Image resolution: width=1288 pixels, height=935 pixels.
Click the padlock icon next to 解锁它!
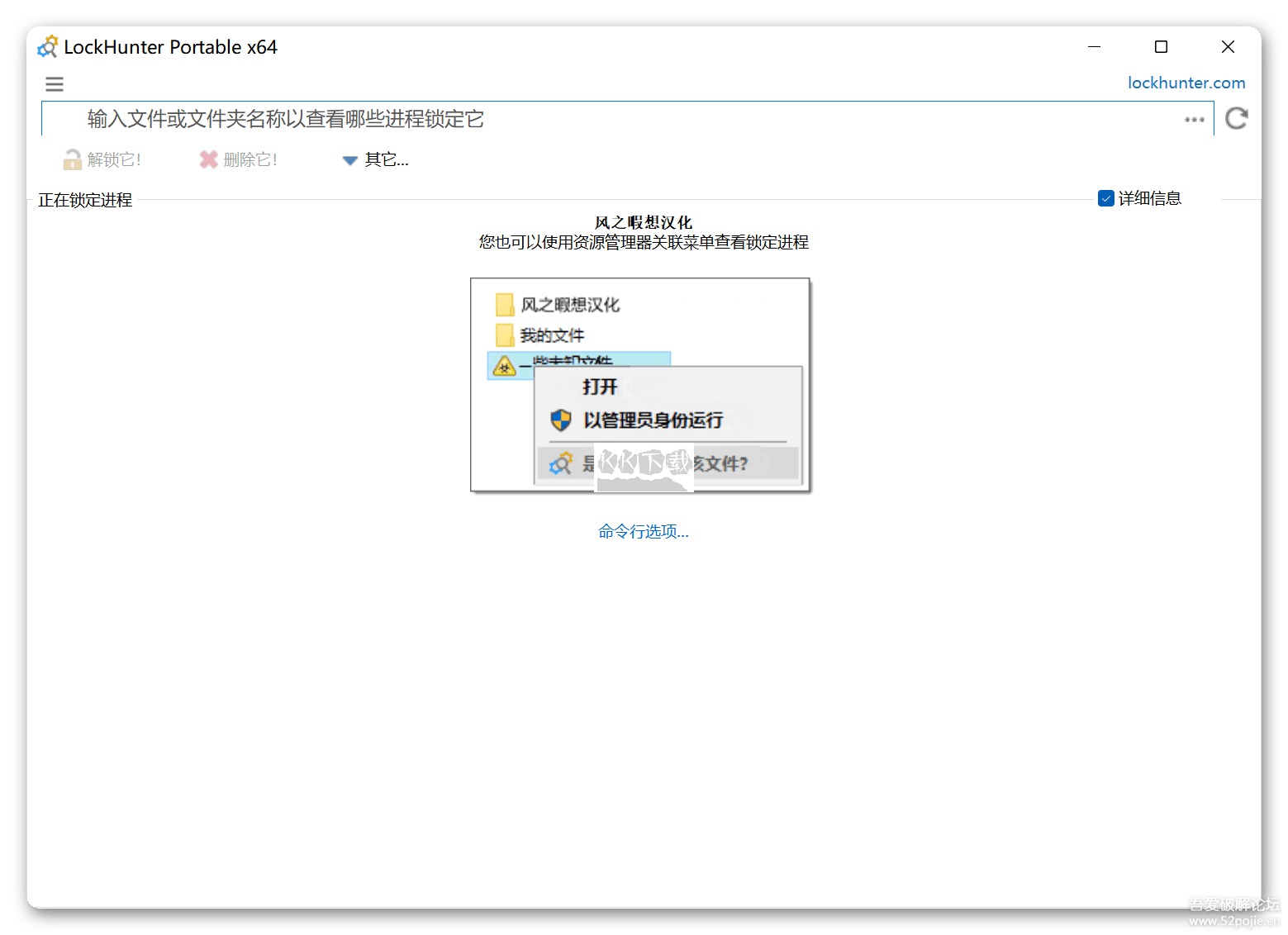tap(71, 159)
